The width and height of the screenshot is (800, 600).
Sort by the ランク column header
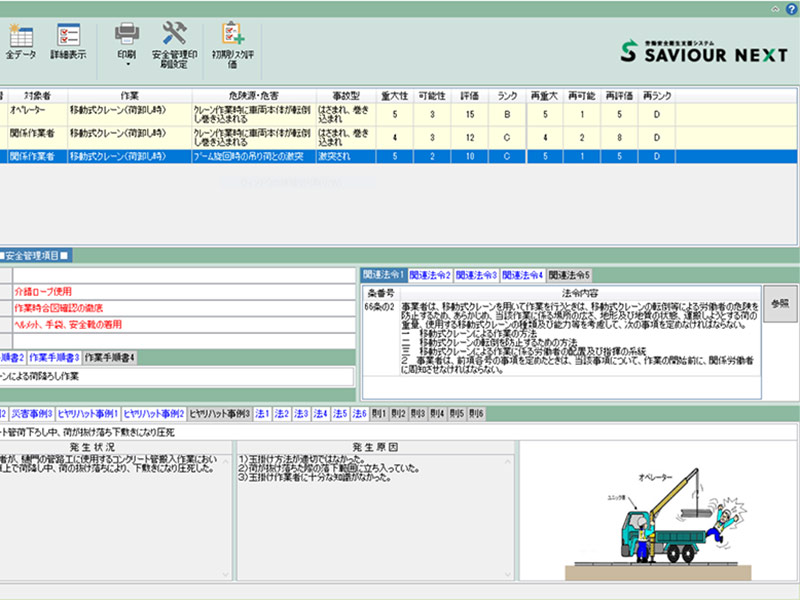507,96
